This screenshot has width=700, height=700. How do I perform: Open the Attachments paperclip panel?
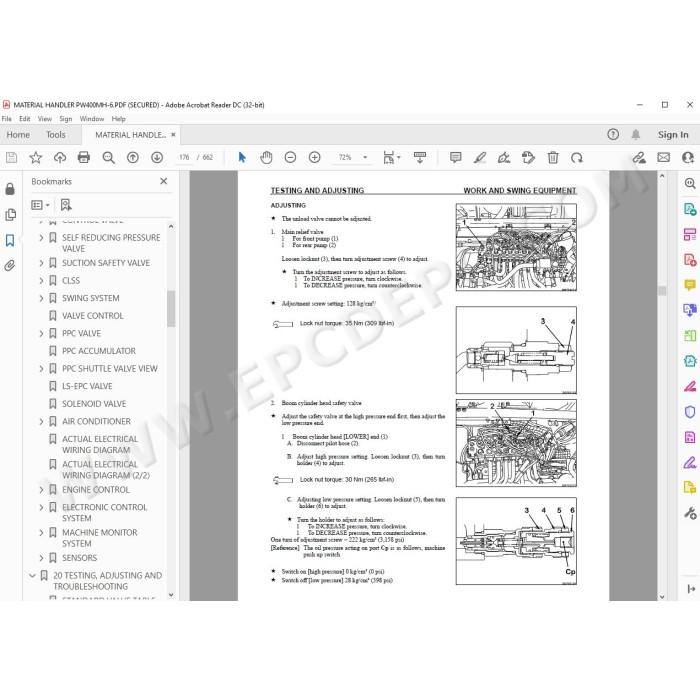click(9, 266)
